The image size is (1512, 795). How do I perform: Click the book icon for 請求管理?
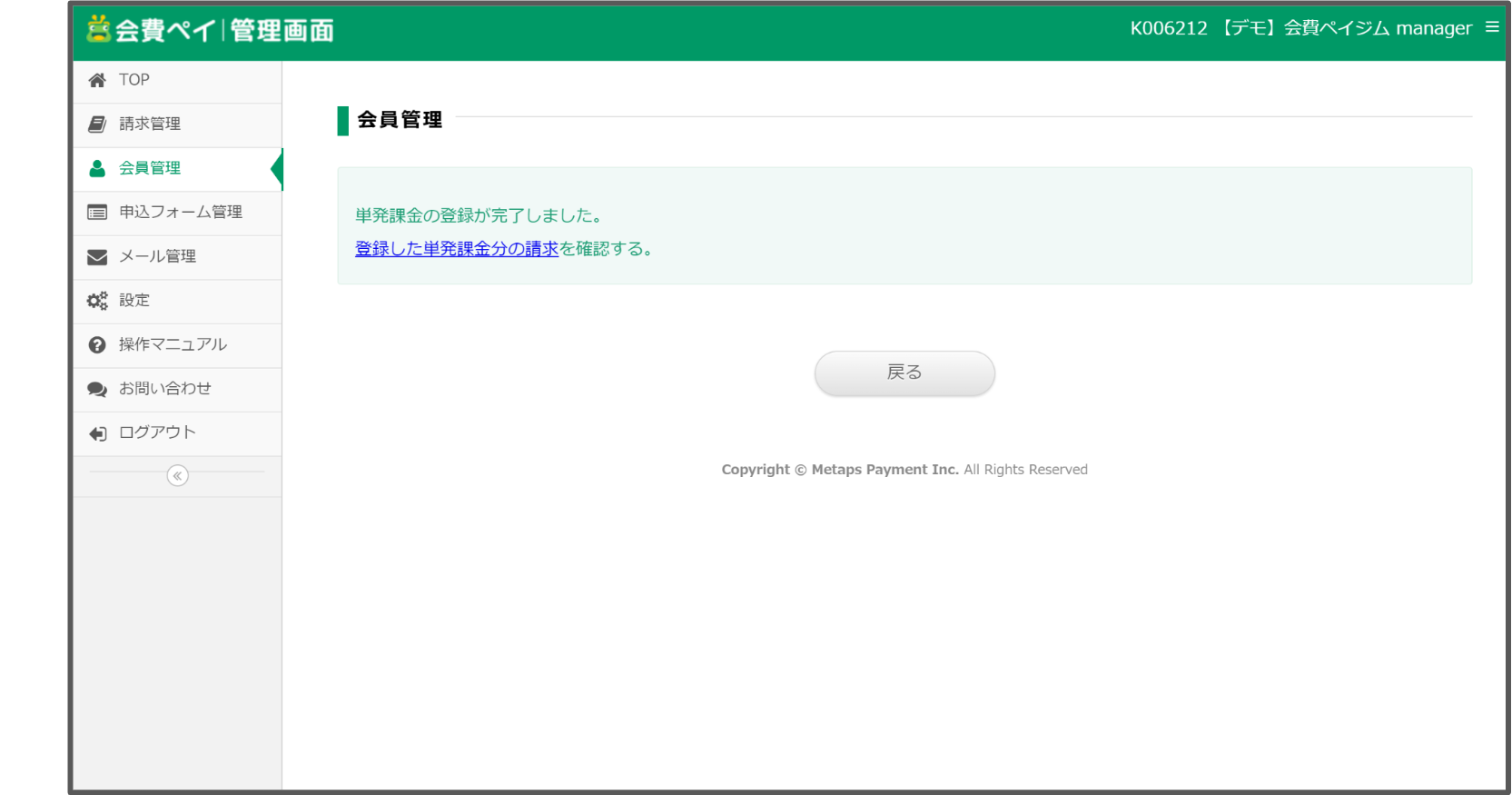click(x=97, y=124)
